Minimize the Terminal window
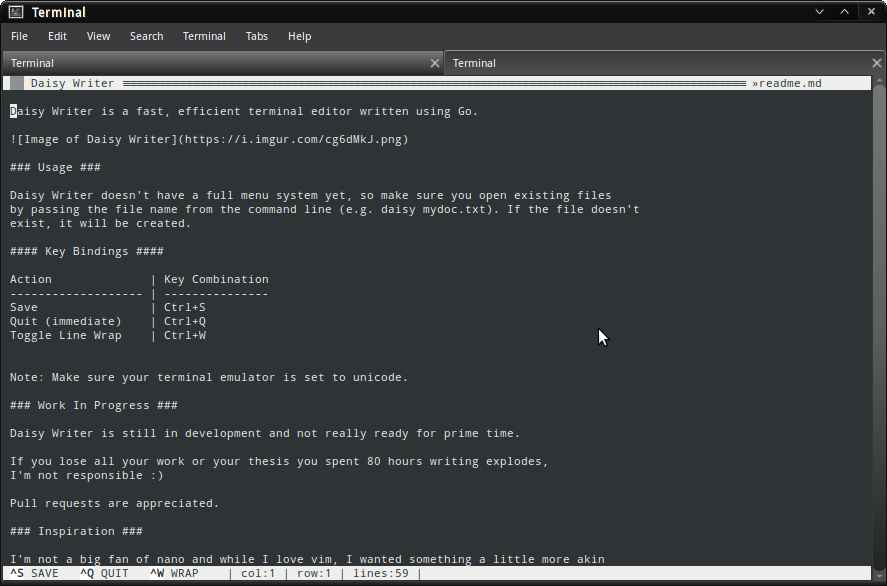Viewport: 887px width, 586px height. [x=819, y=12]
